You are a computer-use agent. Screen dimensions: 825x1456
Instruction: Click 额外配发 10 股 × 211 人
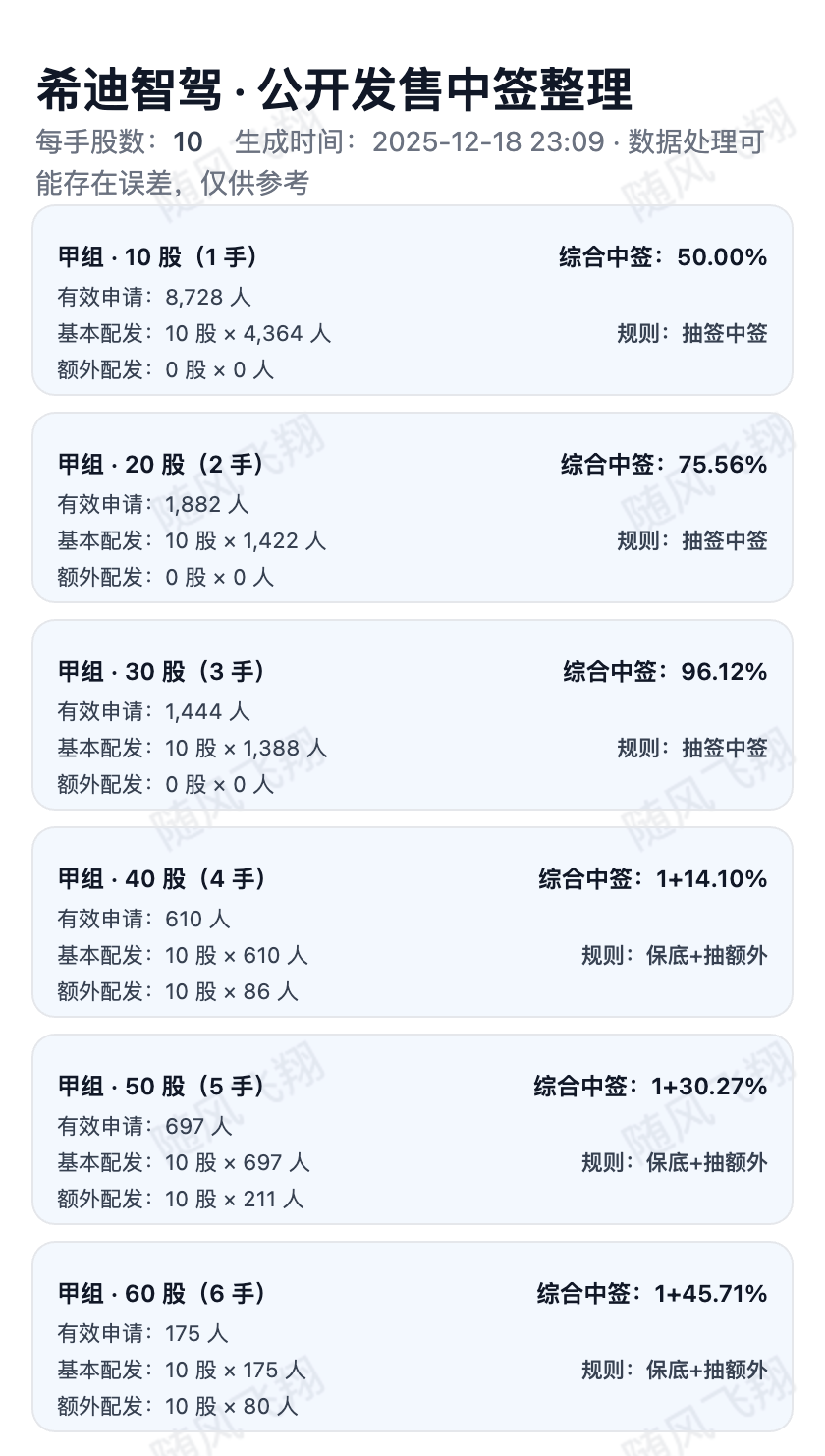click(181, 1199)
